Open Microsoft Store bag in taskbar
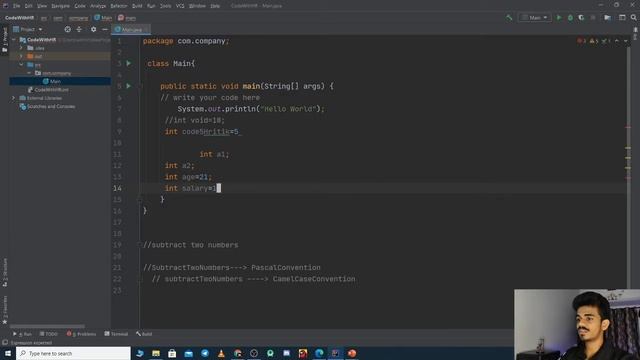 coord(172,353)
